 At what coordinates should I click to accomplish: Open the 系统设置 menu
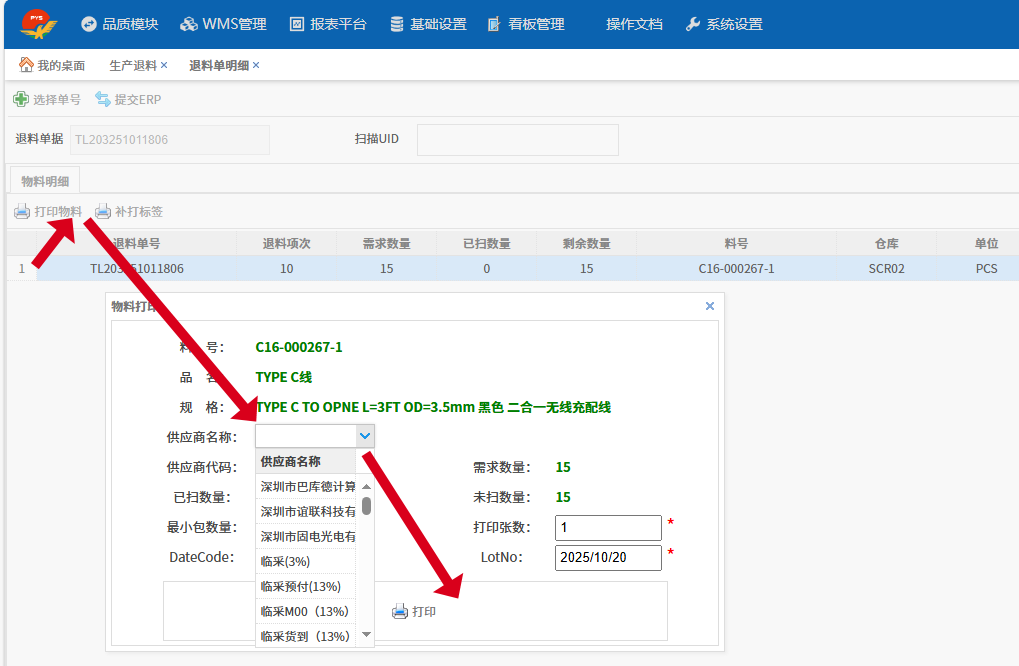724,24
